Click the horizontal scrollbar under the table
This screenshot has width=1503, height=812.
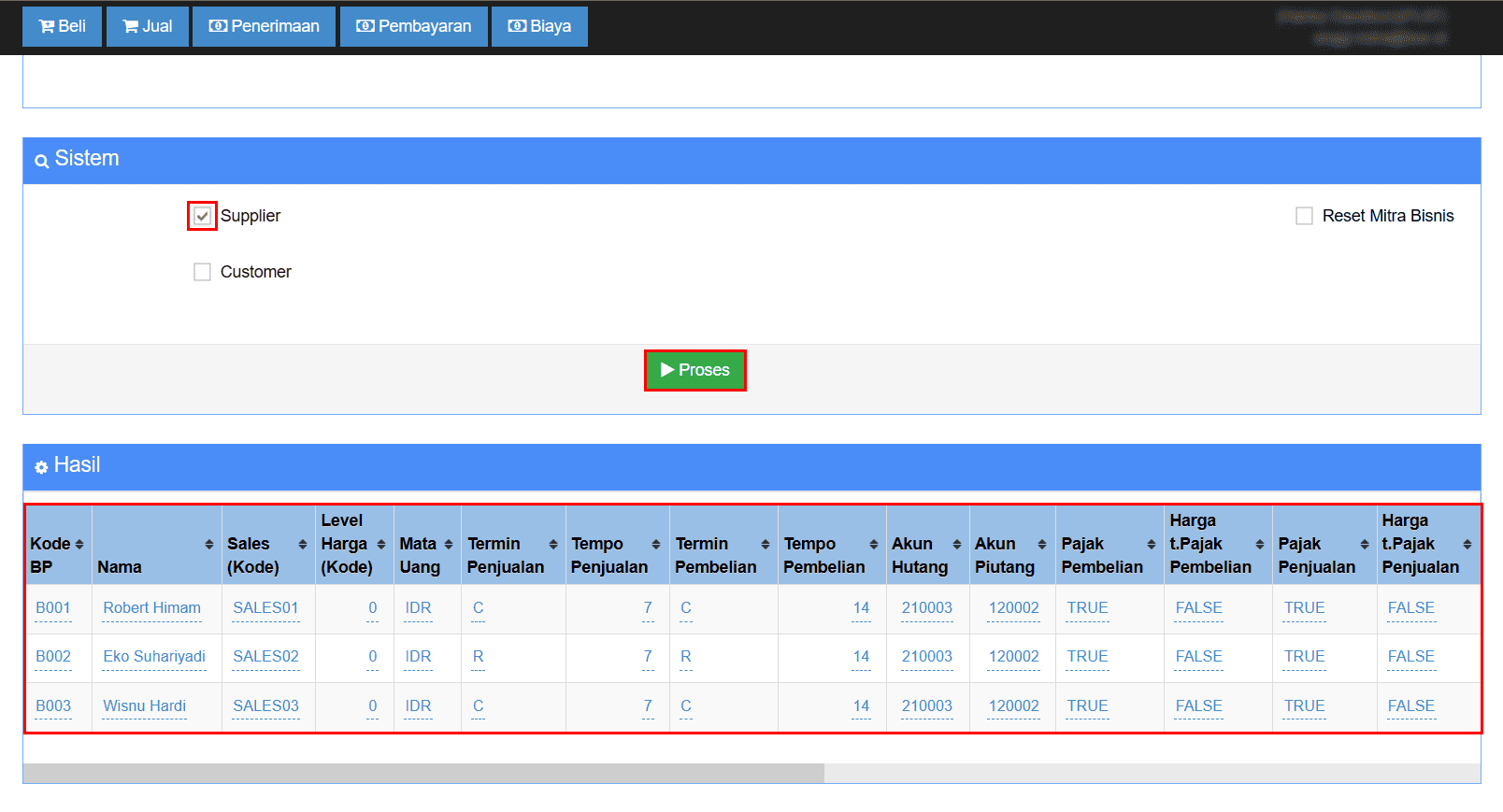point(423,773)
